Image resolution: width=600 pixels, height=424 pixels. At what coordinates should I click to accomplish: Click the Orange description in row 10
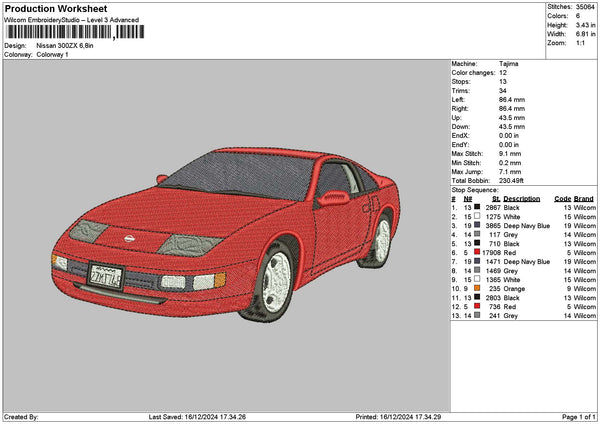point(514,289)
